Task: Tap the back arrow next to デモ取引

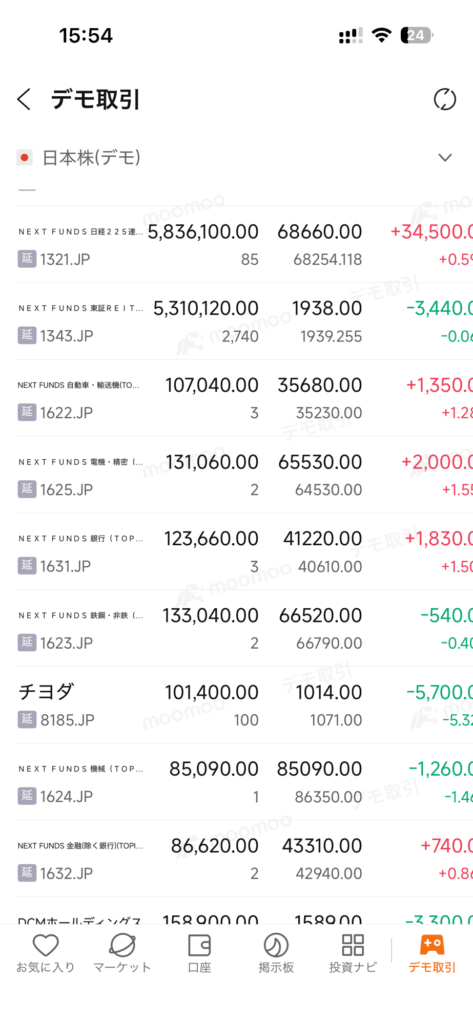Action: pyautogui.click(x=24, y=100)
